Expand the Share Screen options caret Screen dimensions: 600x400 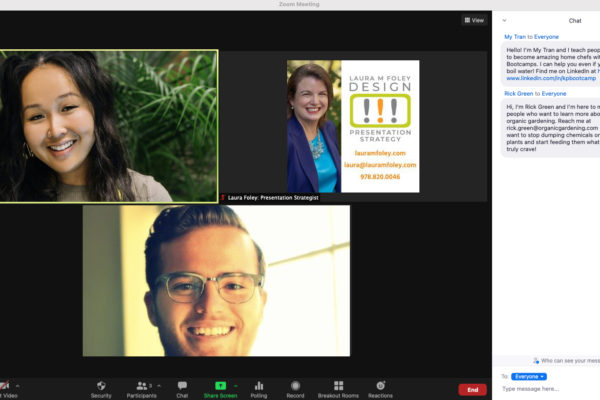pyautogui.click(x=236, y=386)
